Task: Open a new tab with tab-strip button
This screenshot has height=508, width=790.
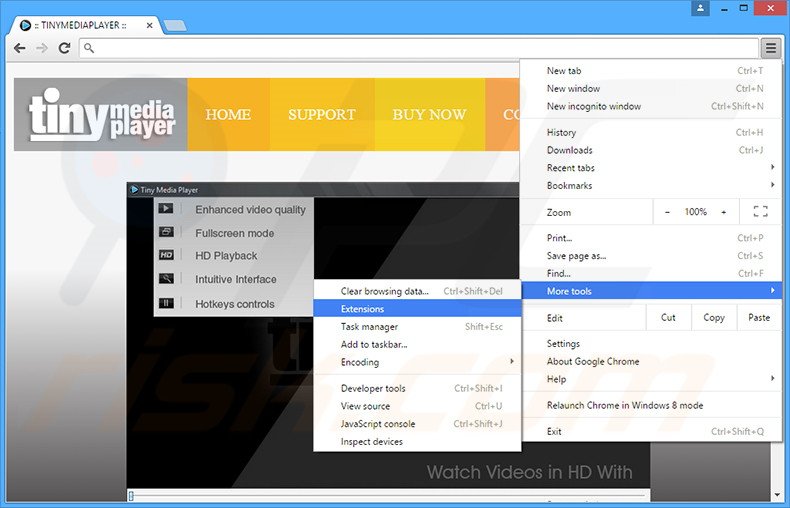Action: pos(175,25)
